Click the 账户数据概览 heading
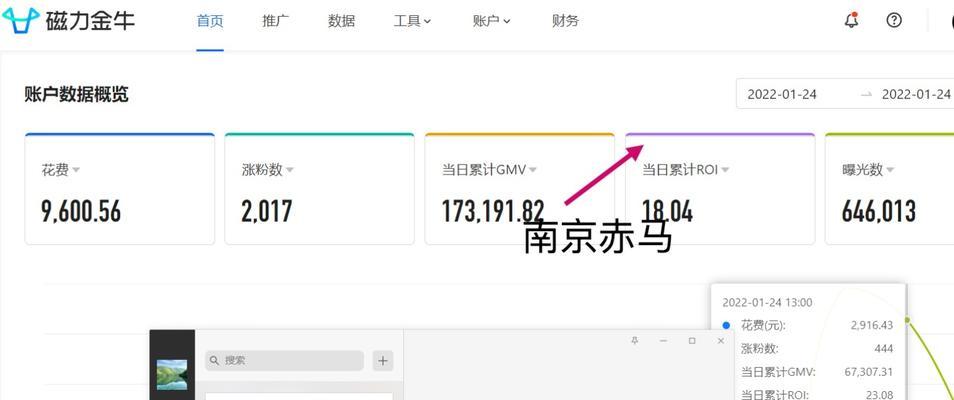Viewport: 954px width, 400px height. (77, 94)
